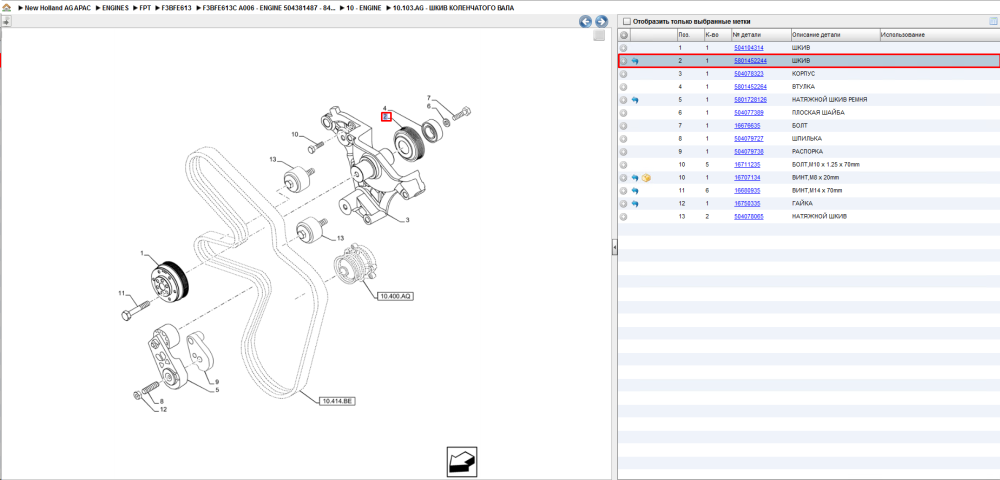The height and width of the screenshot is (480, 1000).
Task: Click the blue back arrow button
Action: coord(585,21)
